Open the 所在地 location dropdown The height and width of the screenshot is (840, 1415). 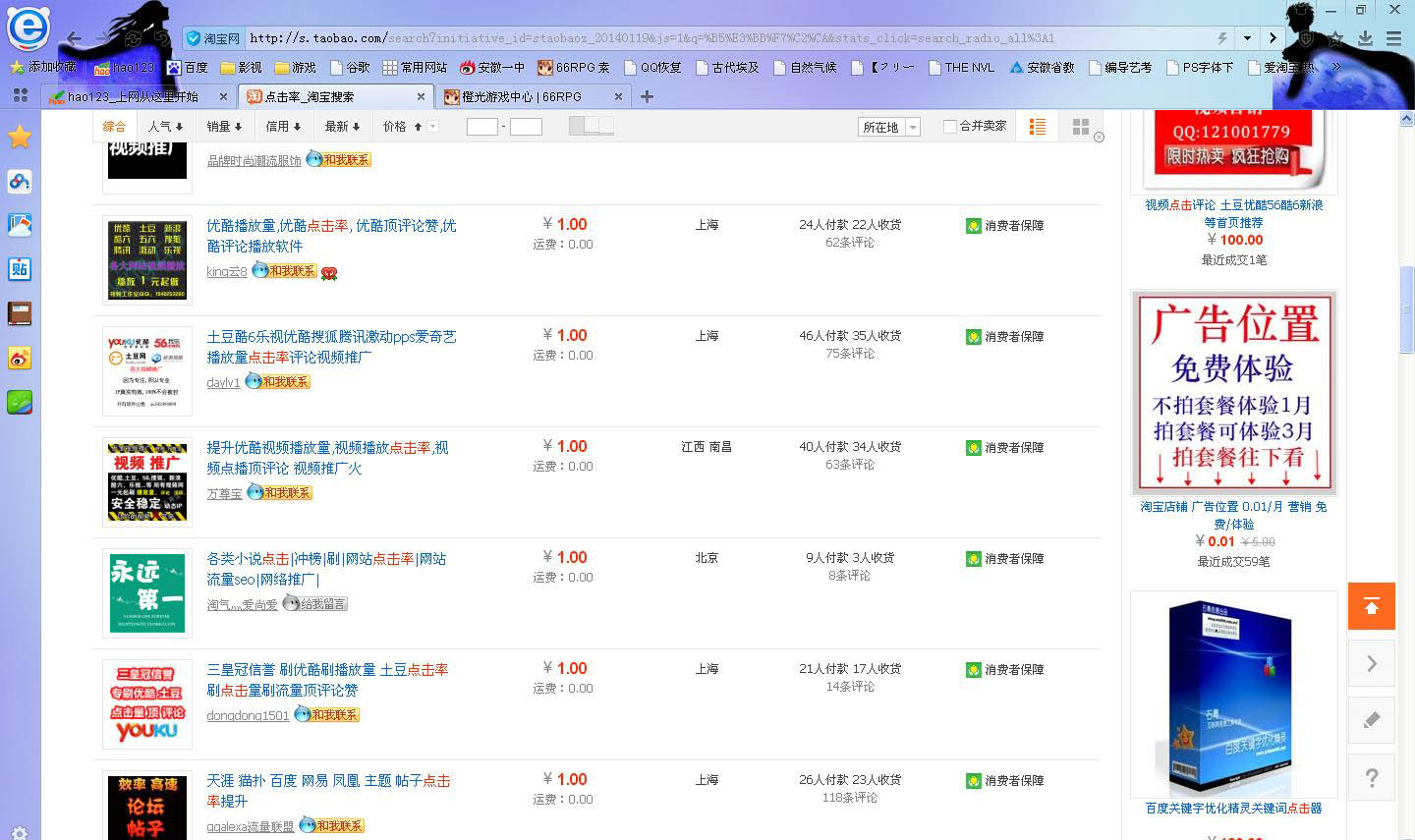pos(889,127)
